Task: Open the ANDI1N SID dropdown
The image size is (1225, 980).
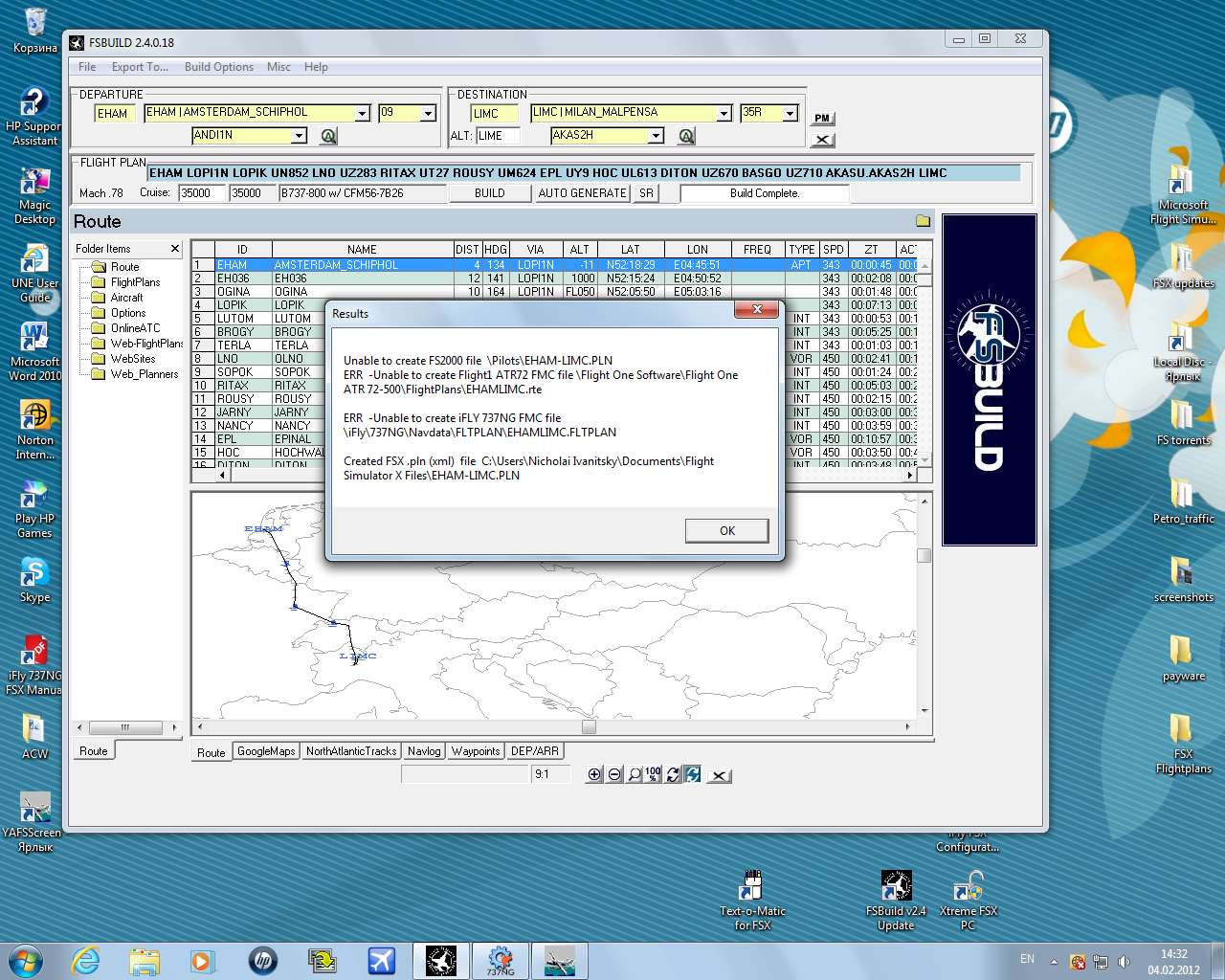Action: tap(299, 136)
